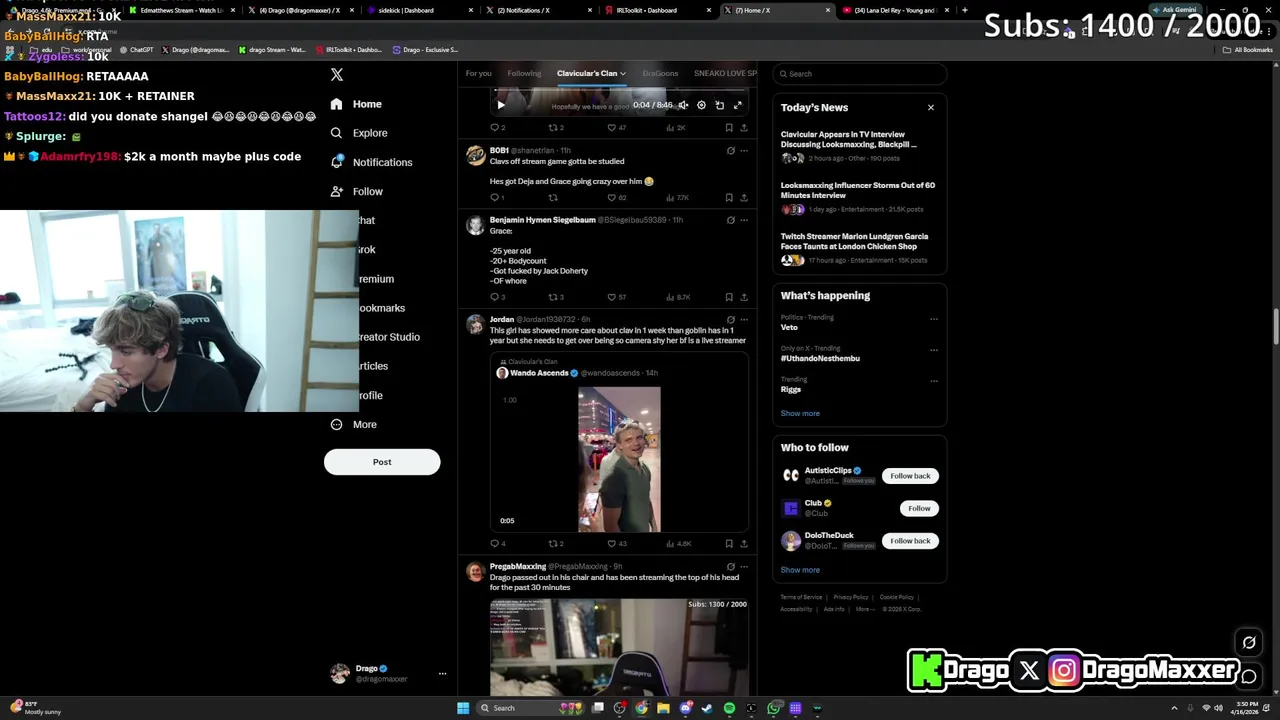Screen dimensions: 1280x720
Task: Click the Post button
Action: pyautogui.click(x=382, y=462)
